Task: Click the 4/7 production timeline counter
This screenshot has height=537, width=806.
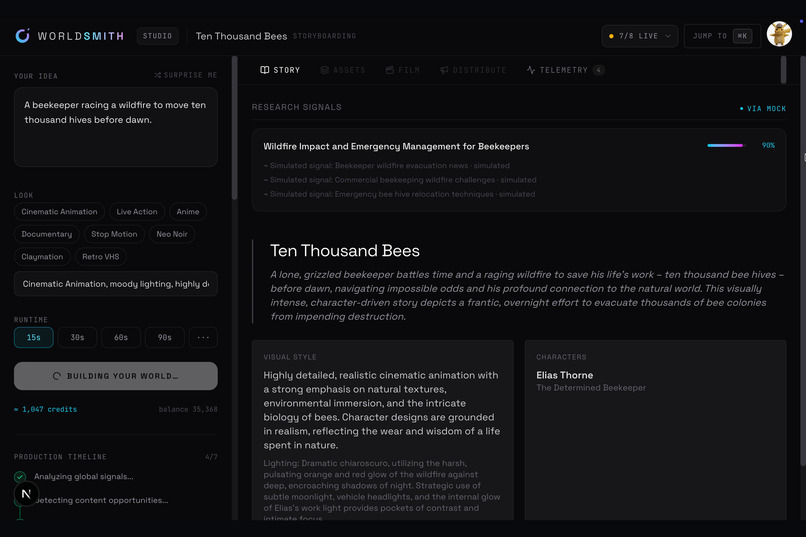Action: click(x=211, y=457)
